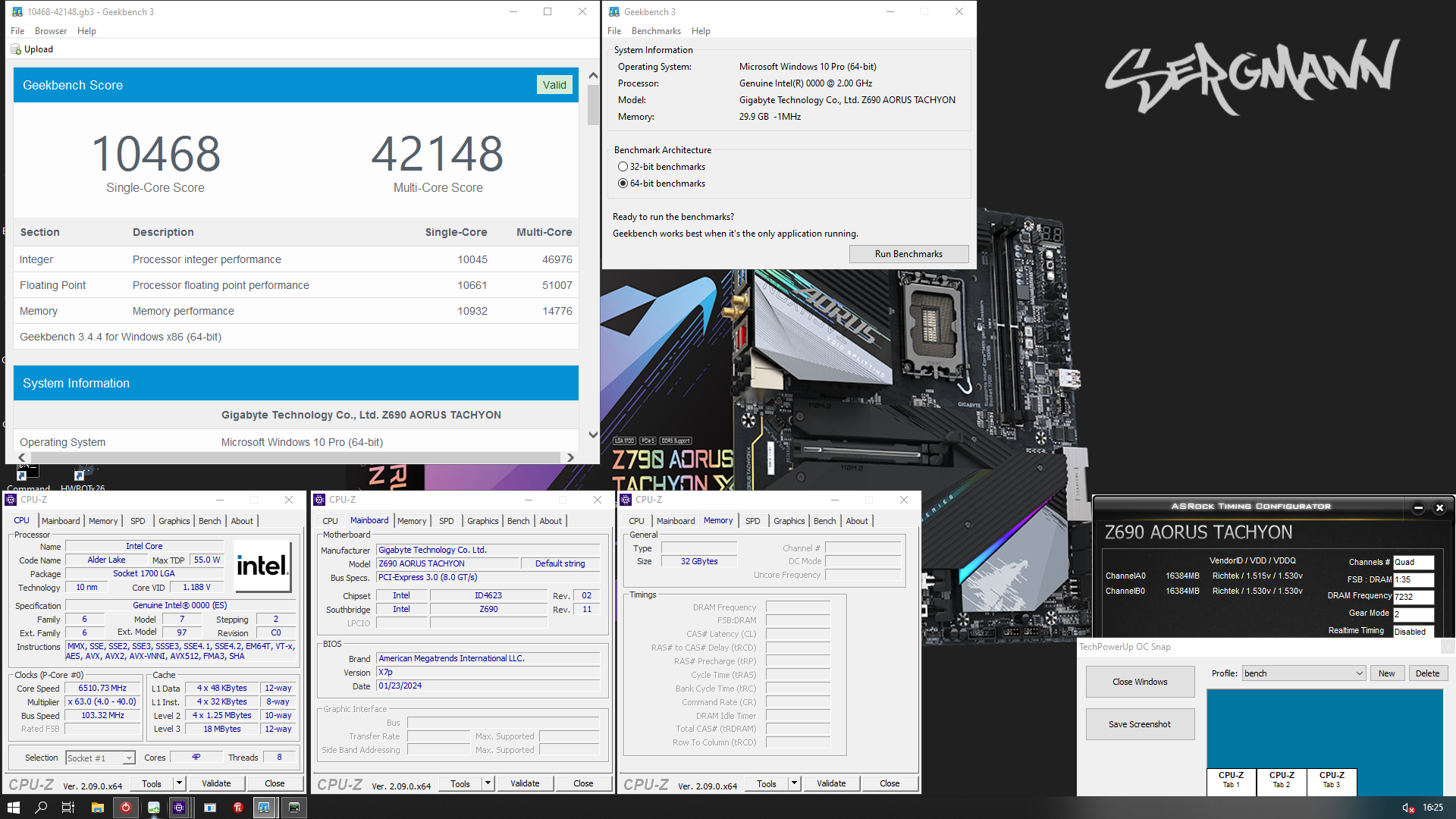
Task: Click the Channels # Quad field
Action: point(1414,562)
